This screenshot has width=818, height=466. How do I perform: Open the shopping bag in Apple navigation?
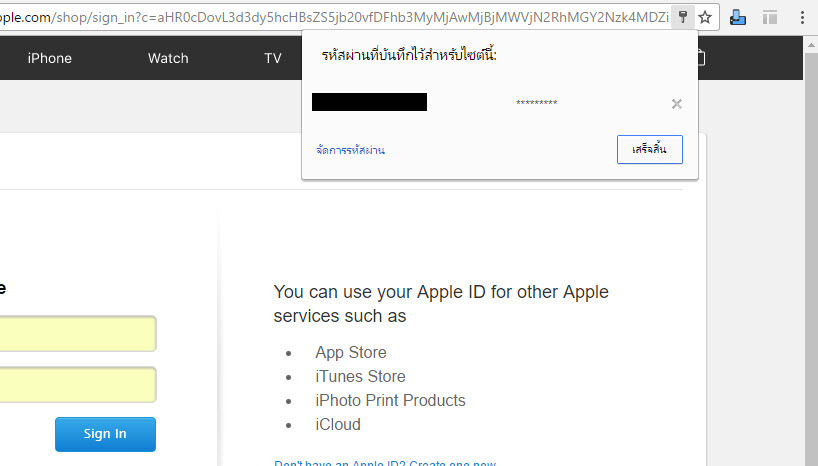point(700,58)
